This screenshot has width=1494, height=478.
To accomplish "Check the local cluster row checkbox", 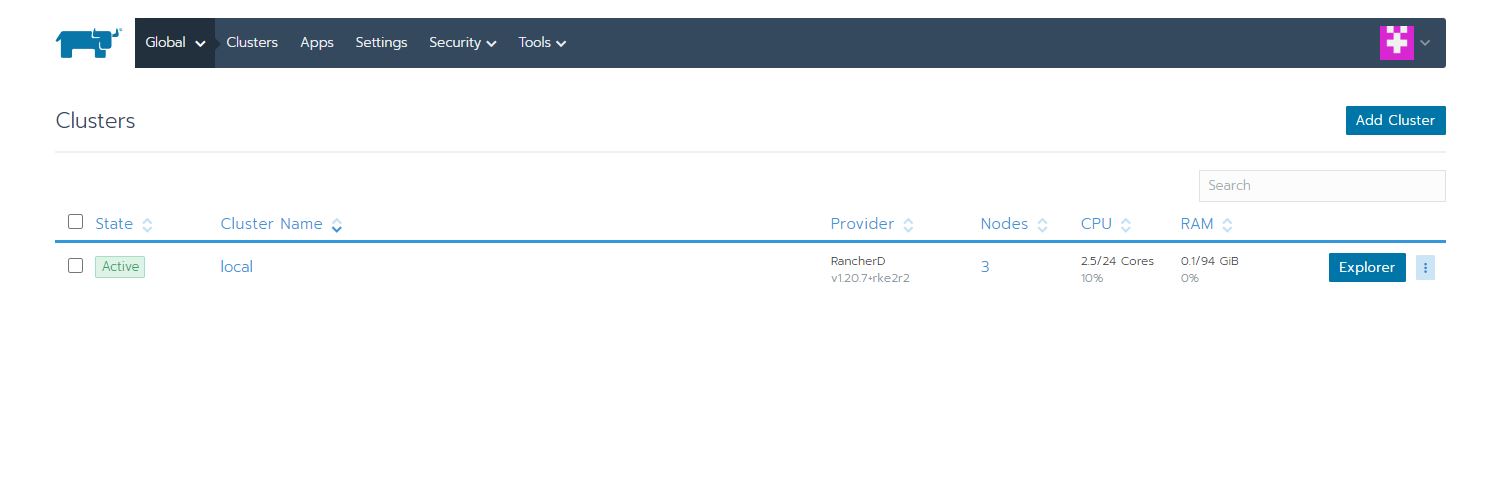I will [75, 266].
